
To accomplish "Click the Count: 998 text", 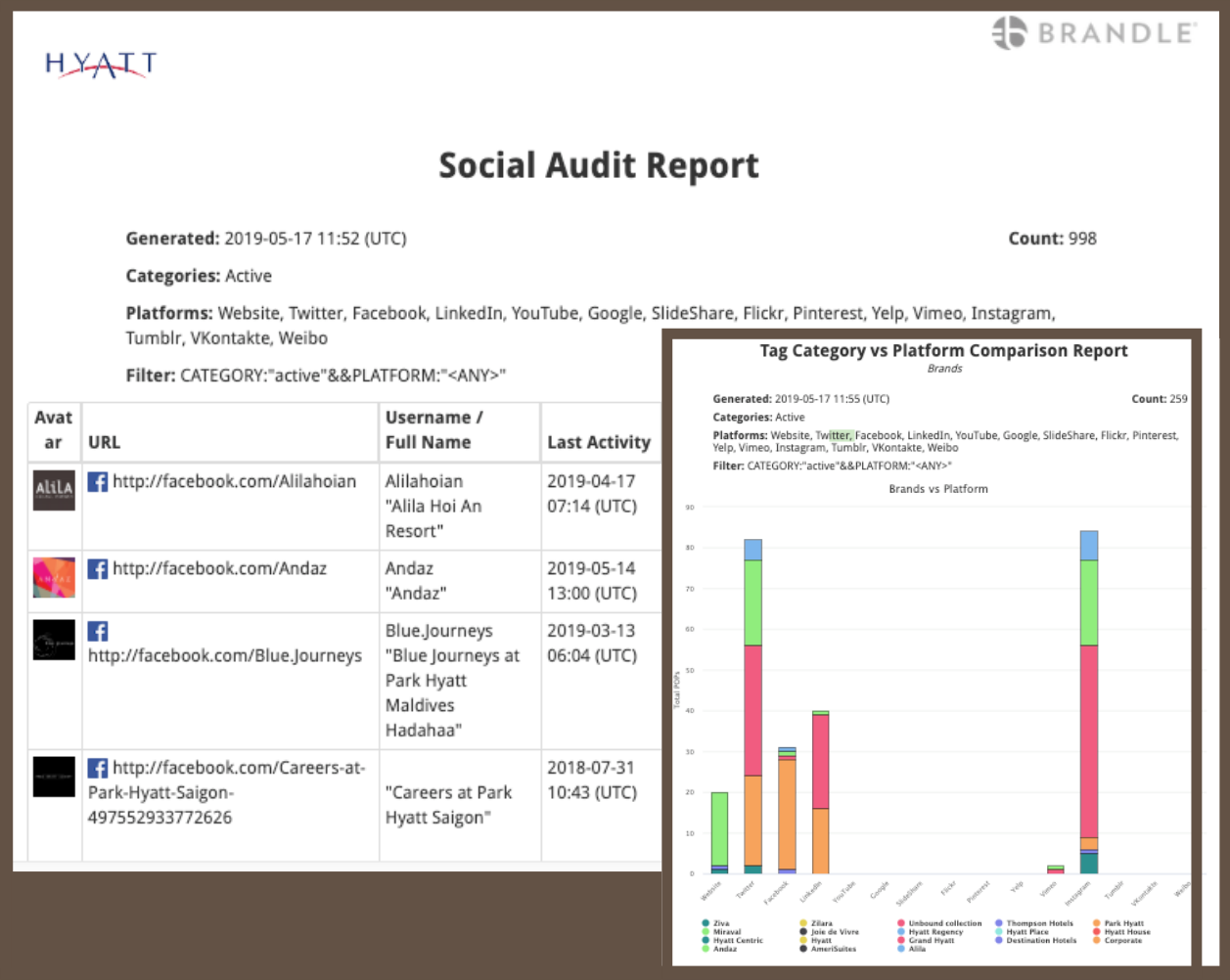I will tap(1052, 239).
